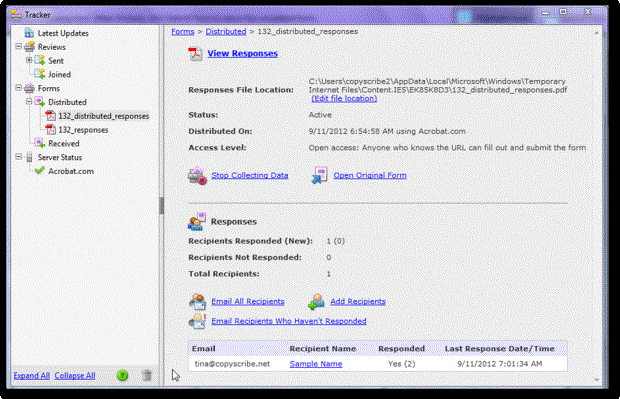Open the View Responses link
The image size is (620, 399).
click(x=243, y=54)
